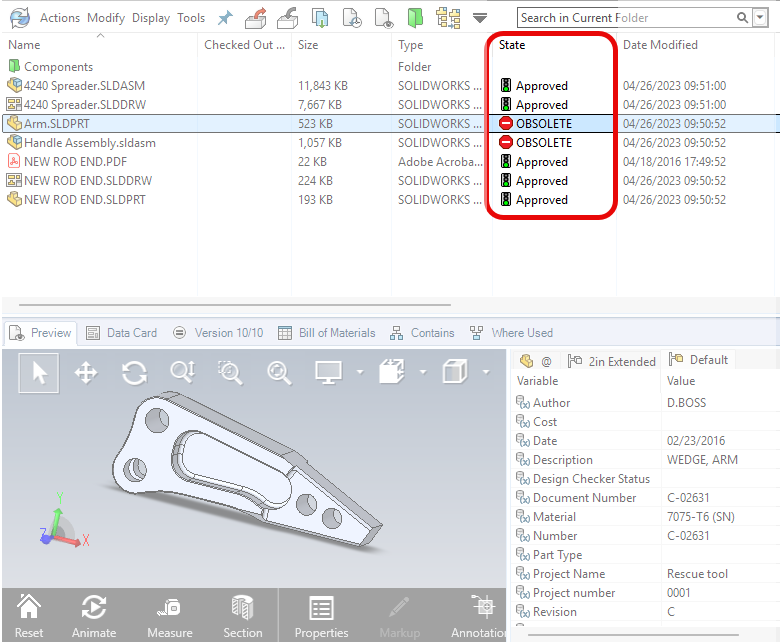Click the search magnifier icon

[742, 18]
